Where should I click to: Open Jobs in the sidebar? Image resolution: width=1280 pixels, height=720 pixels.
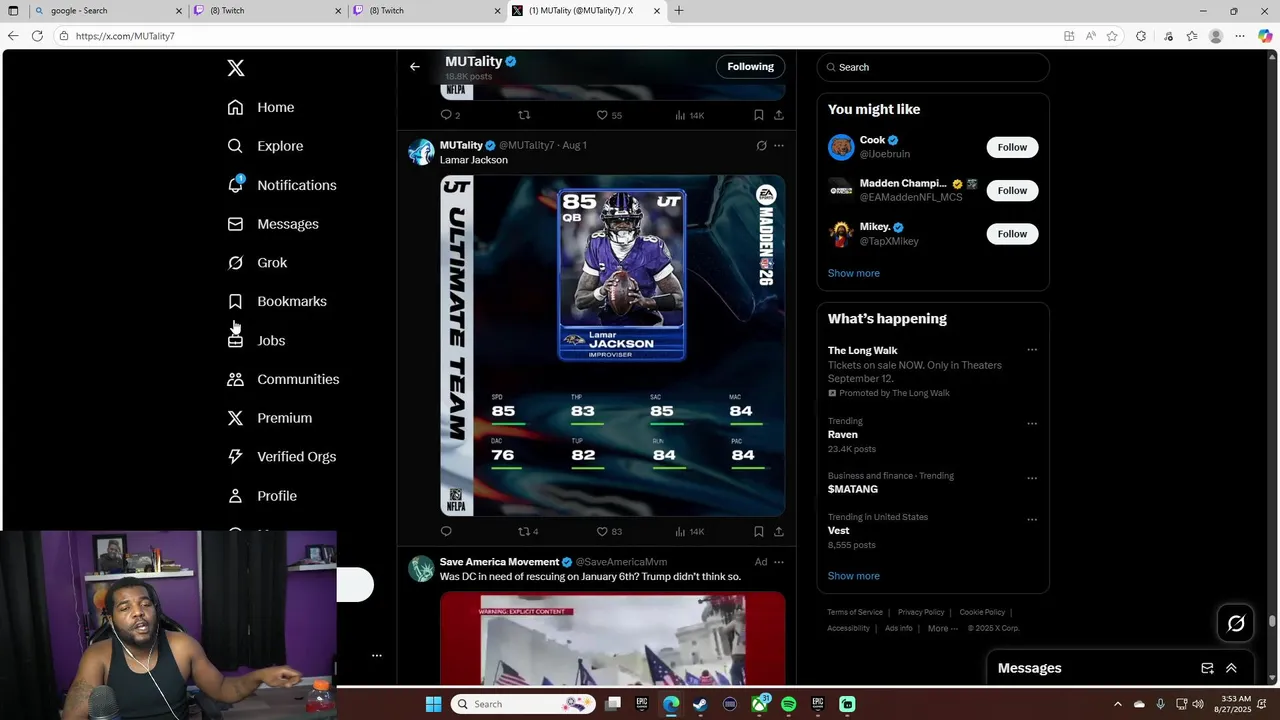pos(256,341)
